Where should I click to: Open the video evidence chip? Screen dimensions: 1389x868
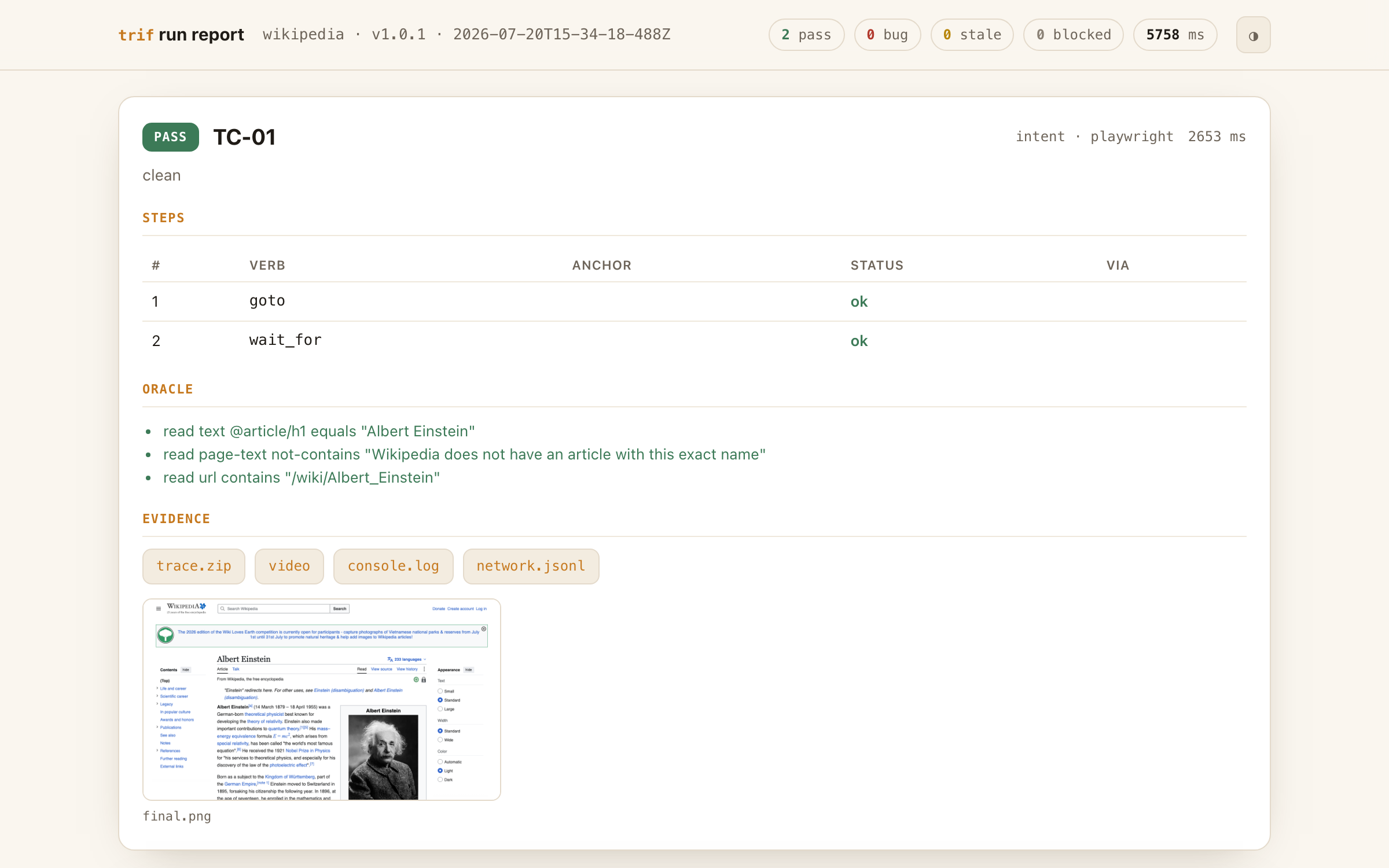pyautogui.click(x=289, y=566)
